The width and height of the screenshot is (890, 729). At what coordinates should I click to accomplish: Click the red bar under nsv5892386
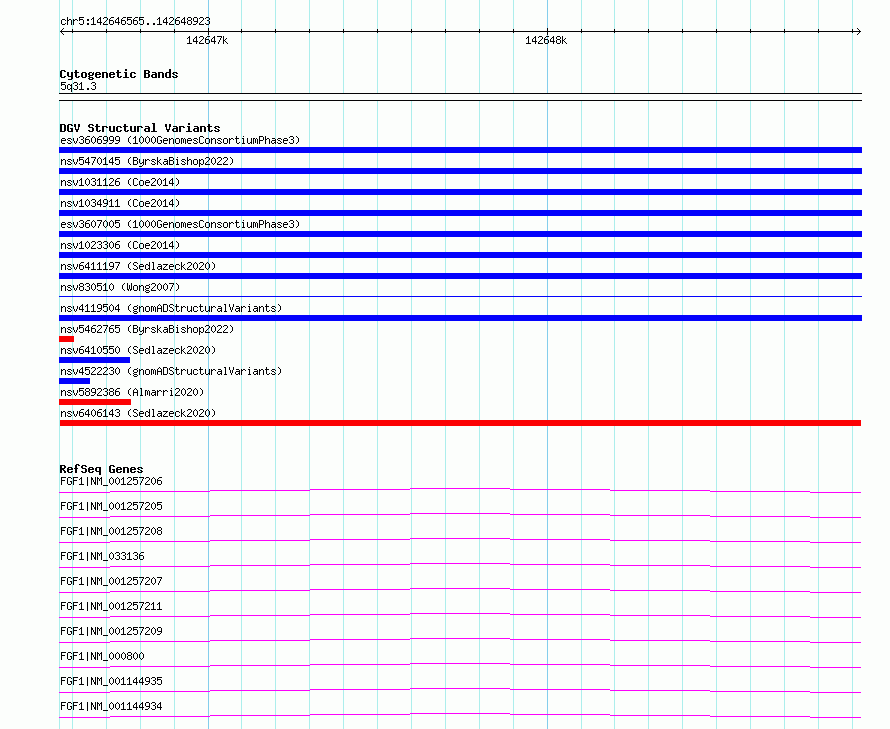[x=95, y=402]
